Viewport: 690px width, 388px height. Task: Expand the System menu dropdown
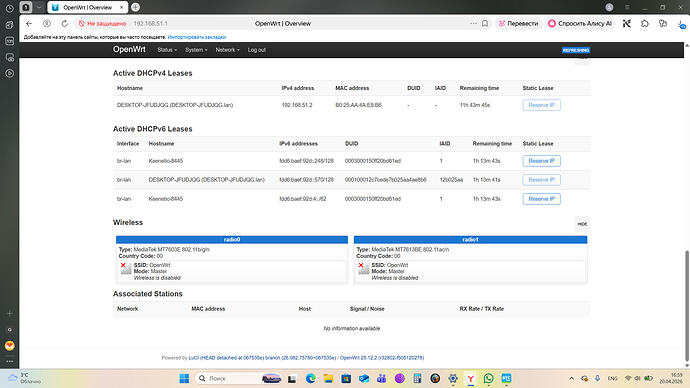click(196, 50)
